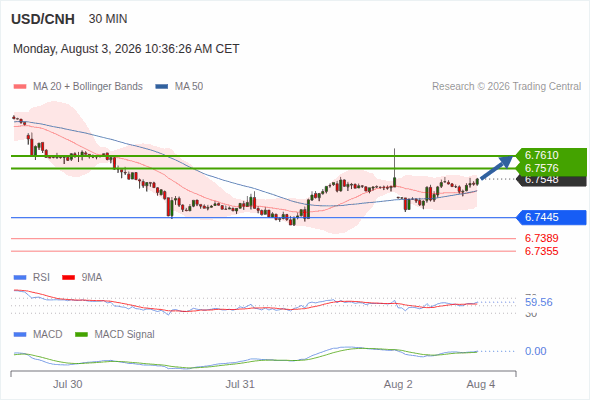This screenshot has height=400, width=590.
Task: Click the 6.7548 current price label
Action: [552, 181]
